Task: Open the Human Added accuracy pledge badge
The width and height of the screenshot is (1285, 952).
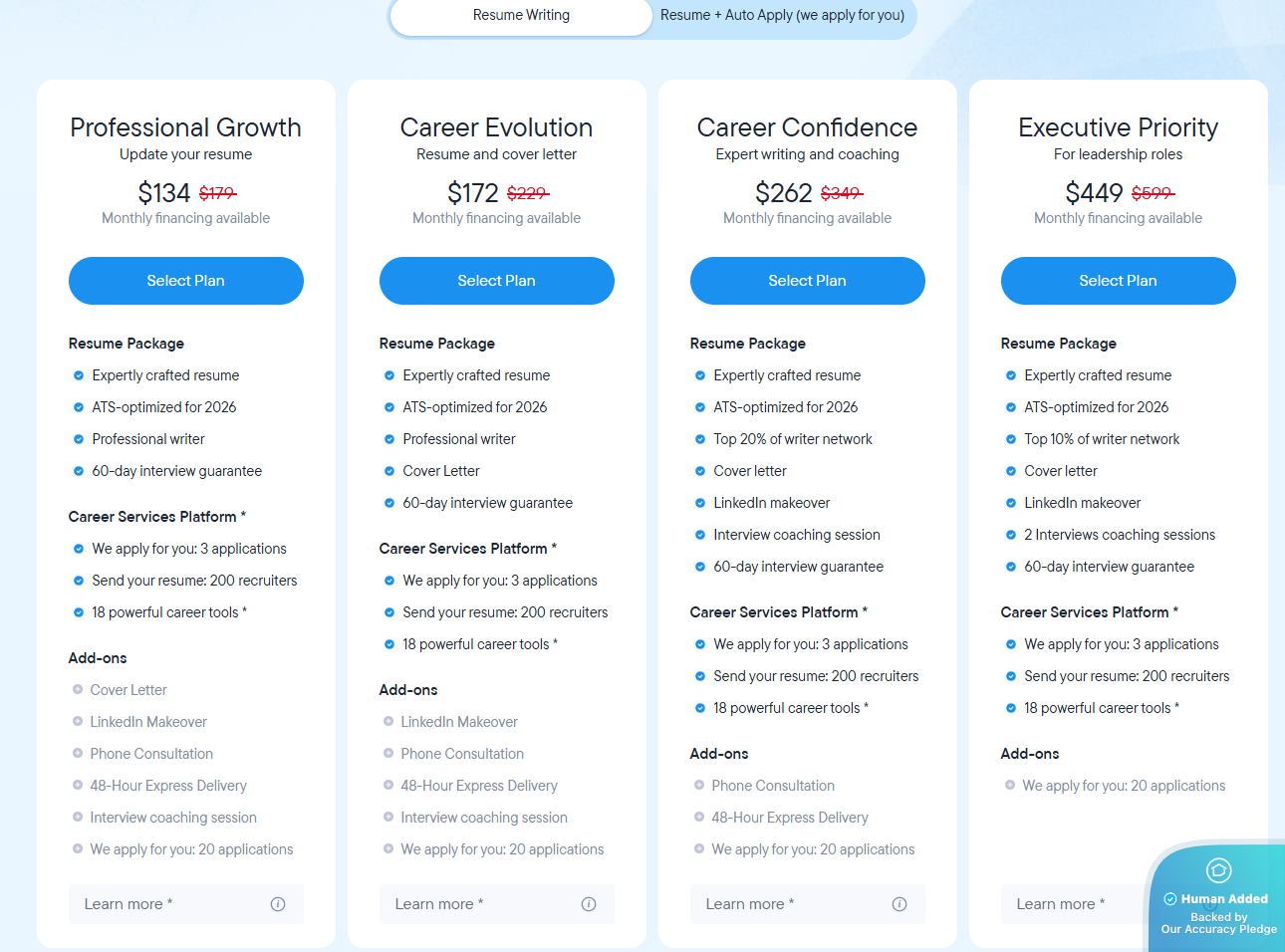Action: [x=1218, y=899]
